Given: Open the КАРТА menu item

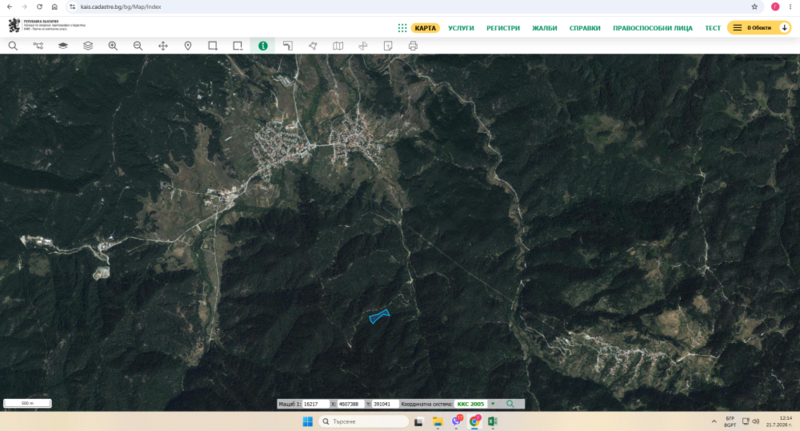Looking at the screenshot, I should 425,28.
